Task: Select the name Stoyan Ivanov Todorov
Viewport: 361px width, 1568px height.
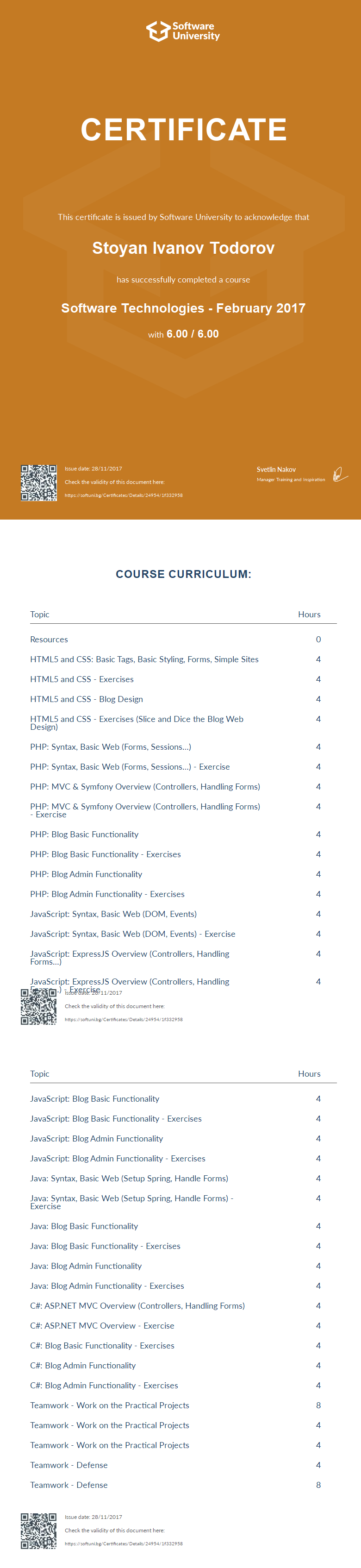Action: pos(183,248)
